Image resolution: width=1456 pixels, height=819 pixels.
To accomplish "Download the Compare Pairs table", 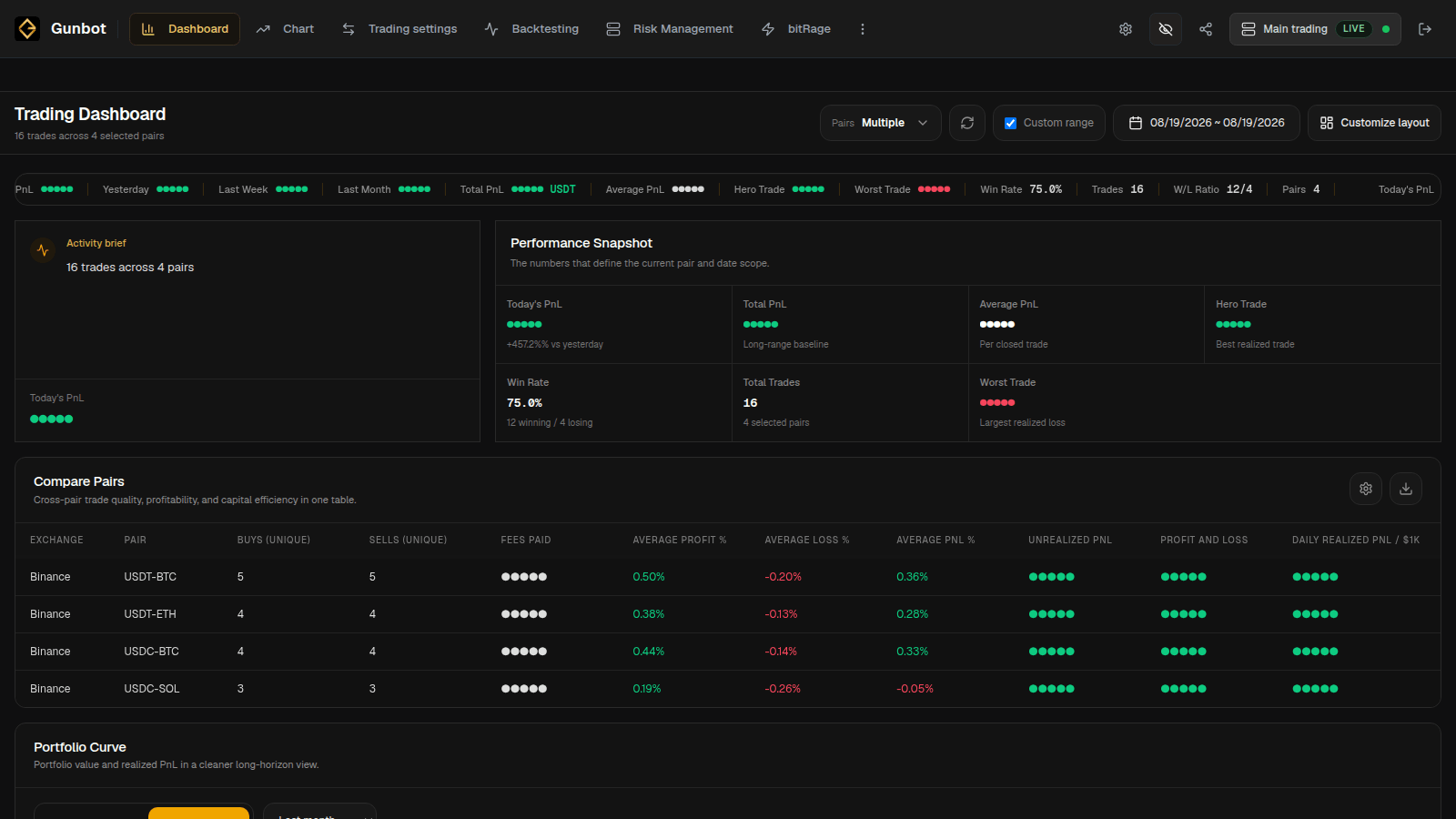I will coord(1406,489).
